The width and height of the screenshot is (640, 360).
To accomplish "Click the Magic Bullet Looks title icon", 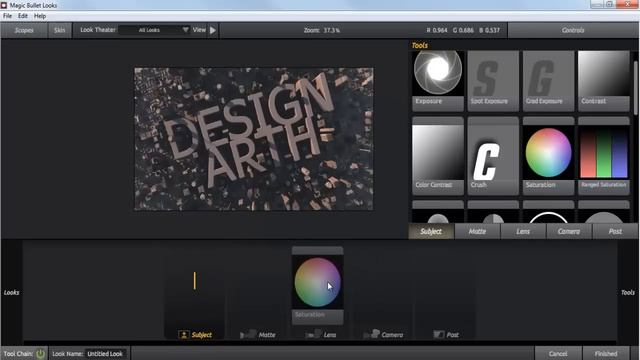I will click(x=4, y=5).
